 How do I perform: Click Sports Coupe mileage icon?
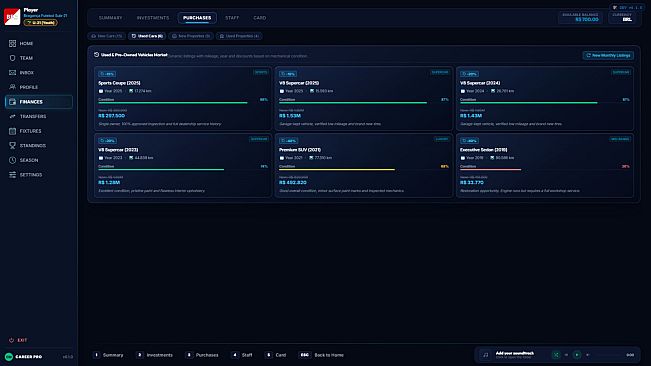(131, 91)
